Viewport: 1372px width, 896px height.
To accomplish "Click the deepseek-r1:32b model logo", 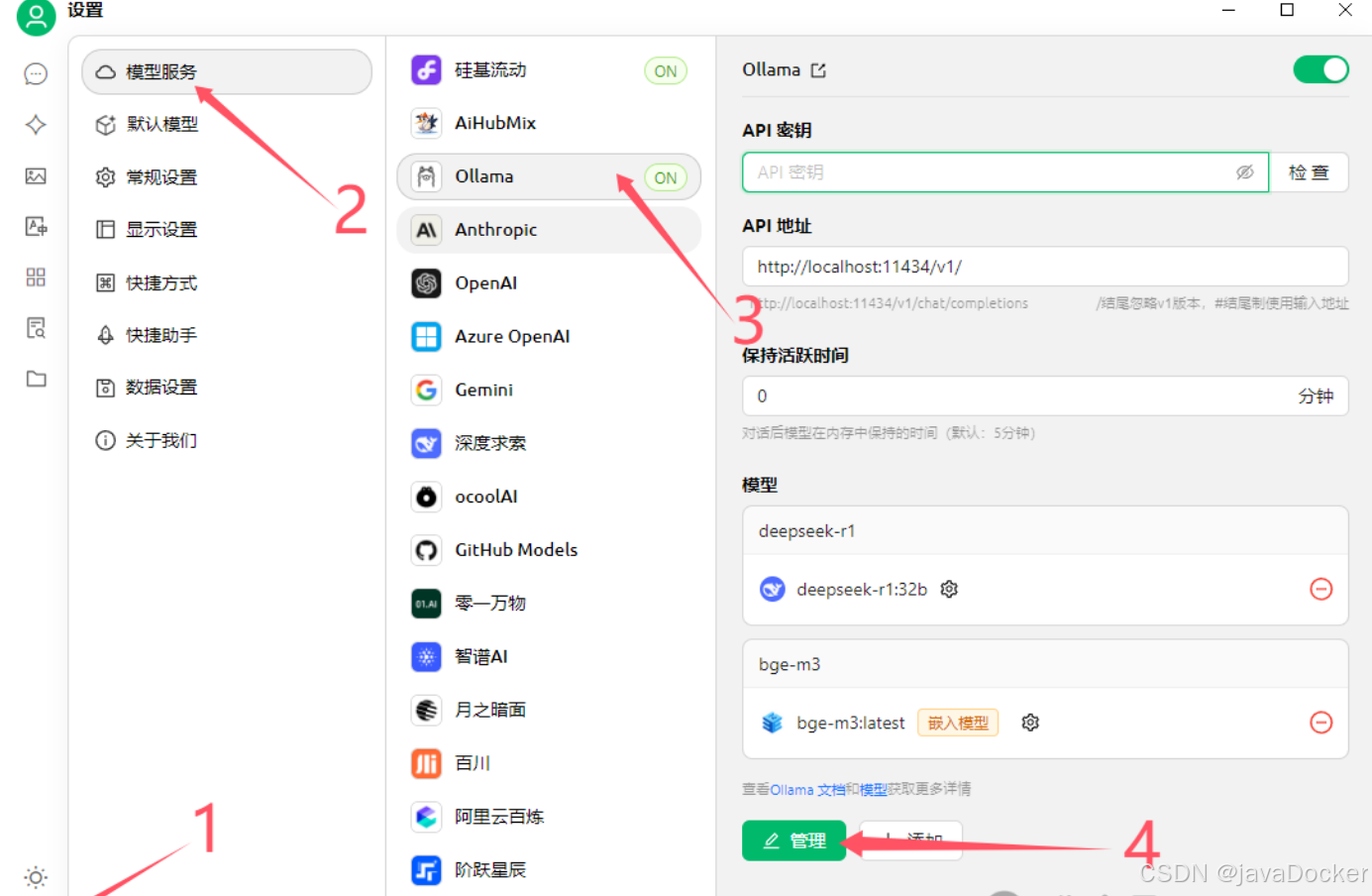I will tap(772, 589).
